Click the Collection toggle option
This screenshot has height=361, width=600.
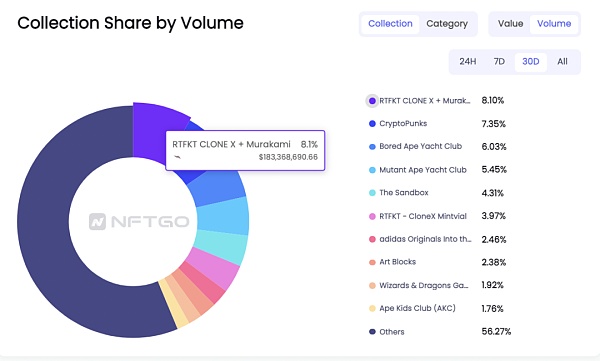click(390, 24)
